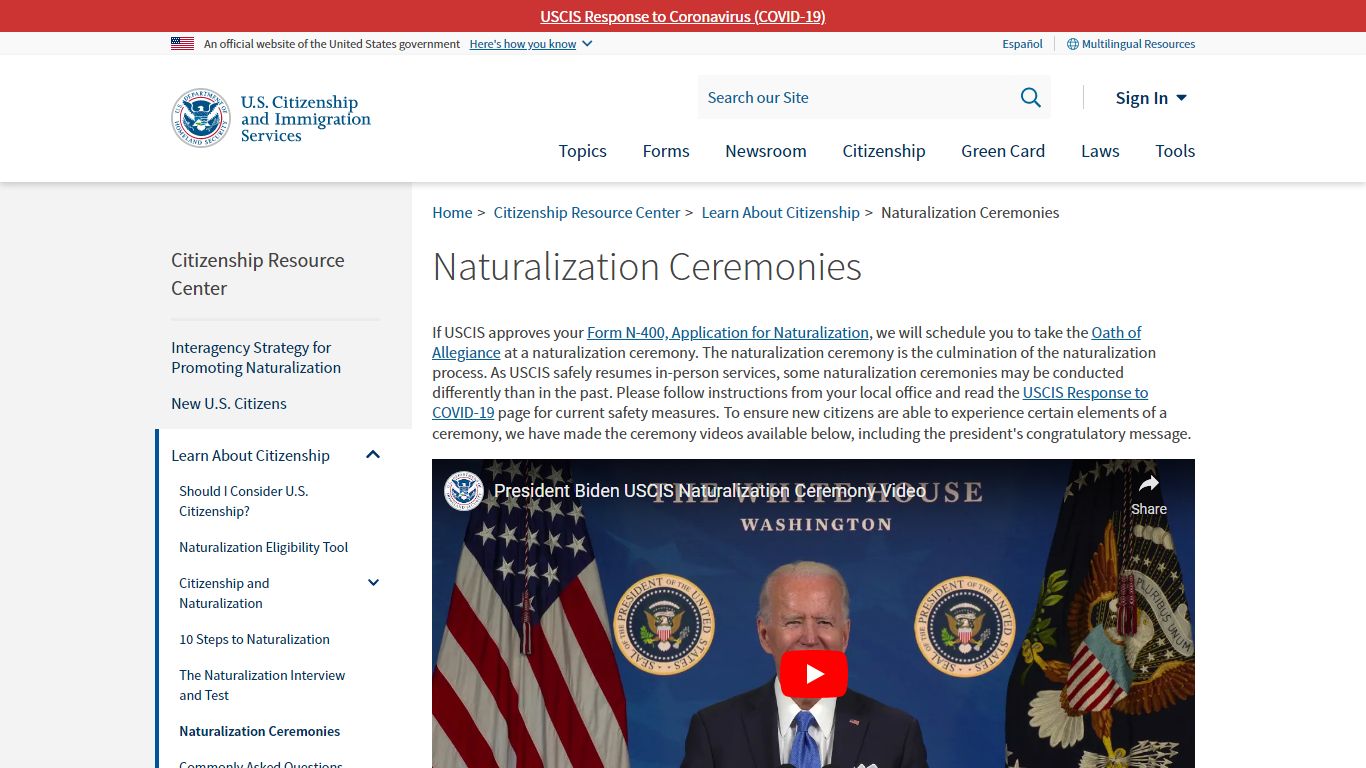Go to Home breadcrumb
The image size is (1366, 768).
tap(452, 212)
